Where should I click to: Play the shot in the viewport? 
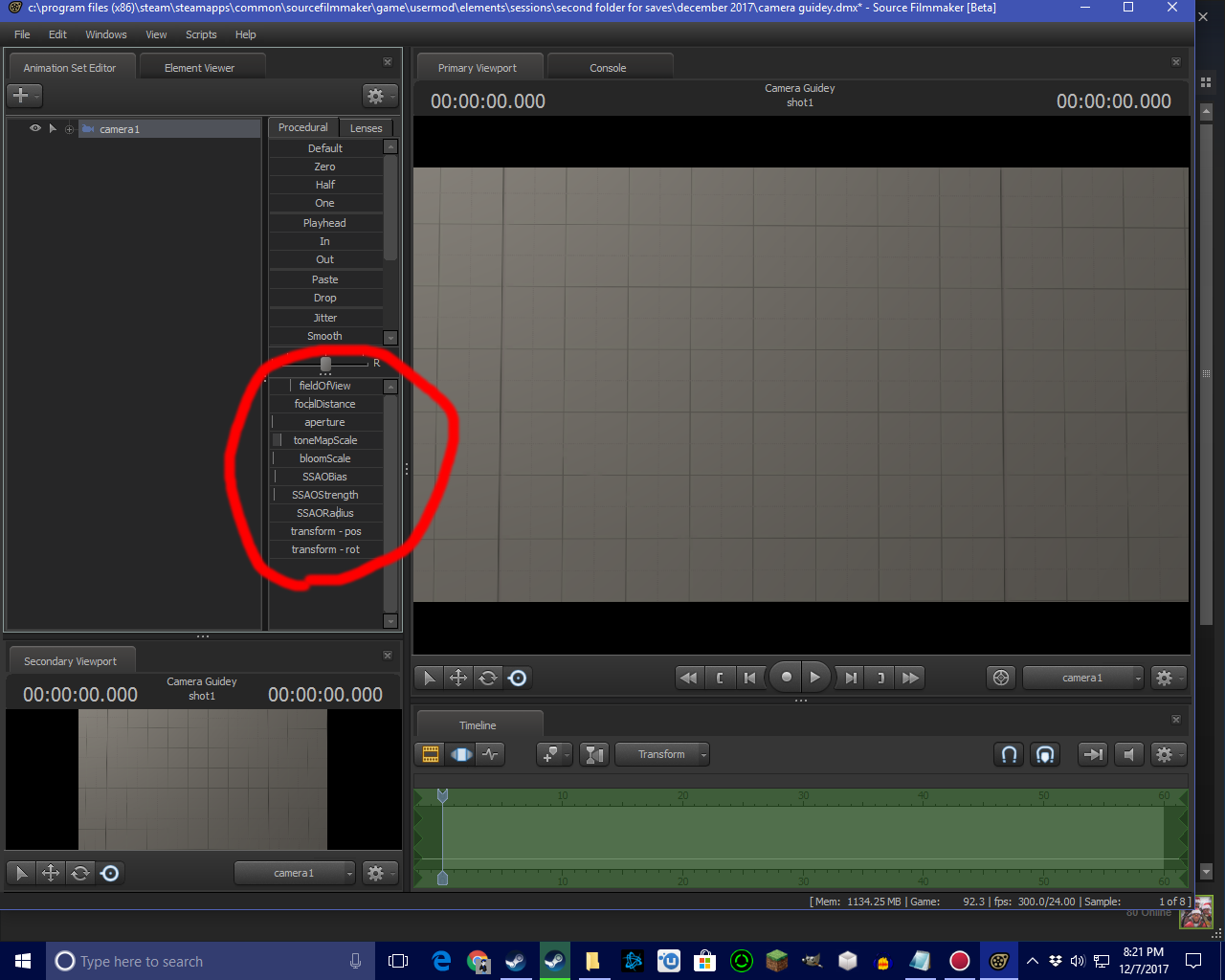[814, 678]
